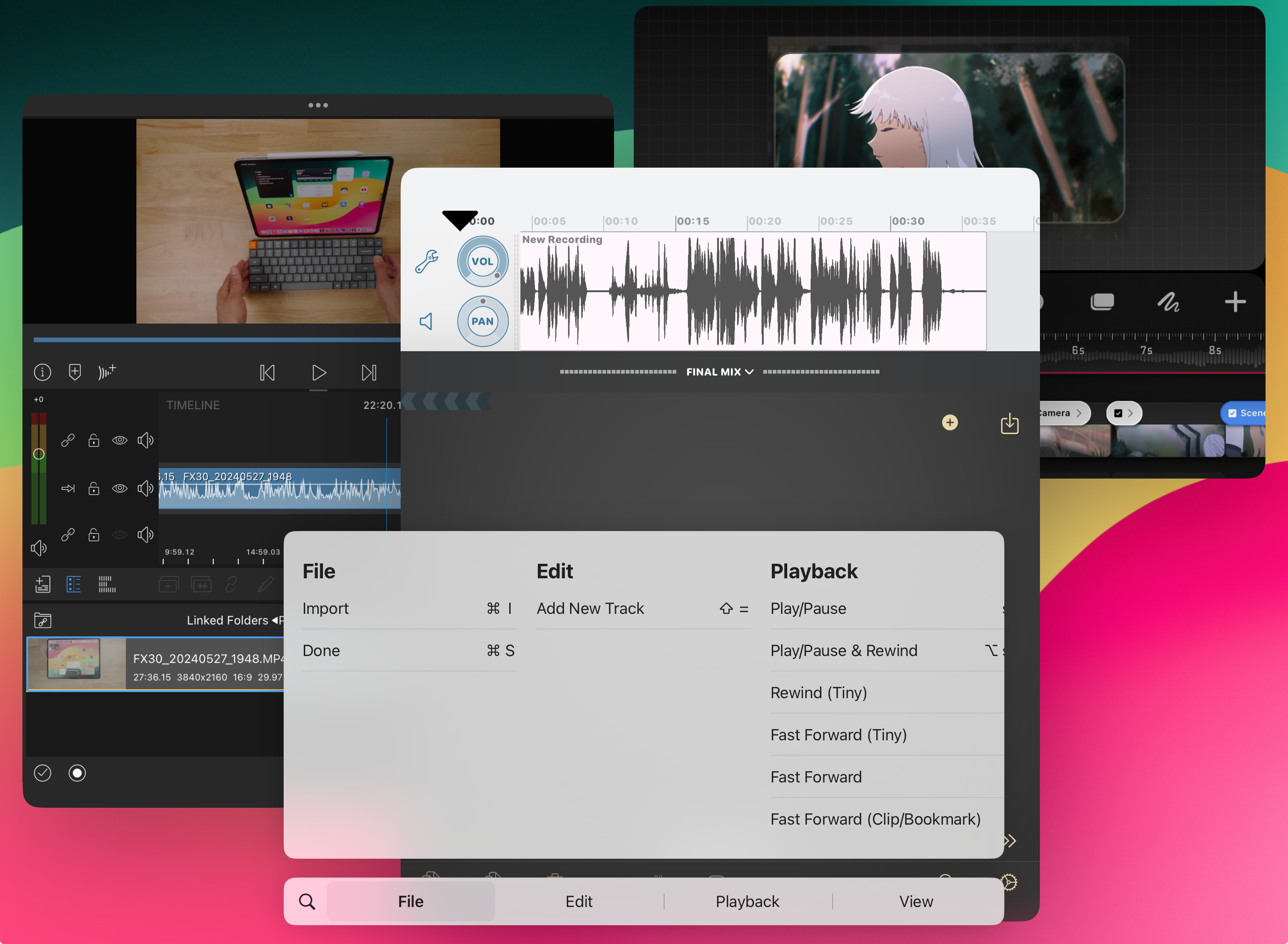Expand Linked Folders arrow
The image size is (1288, 944).
275,620
